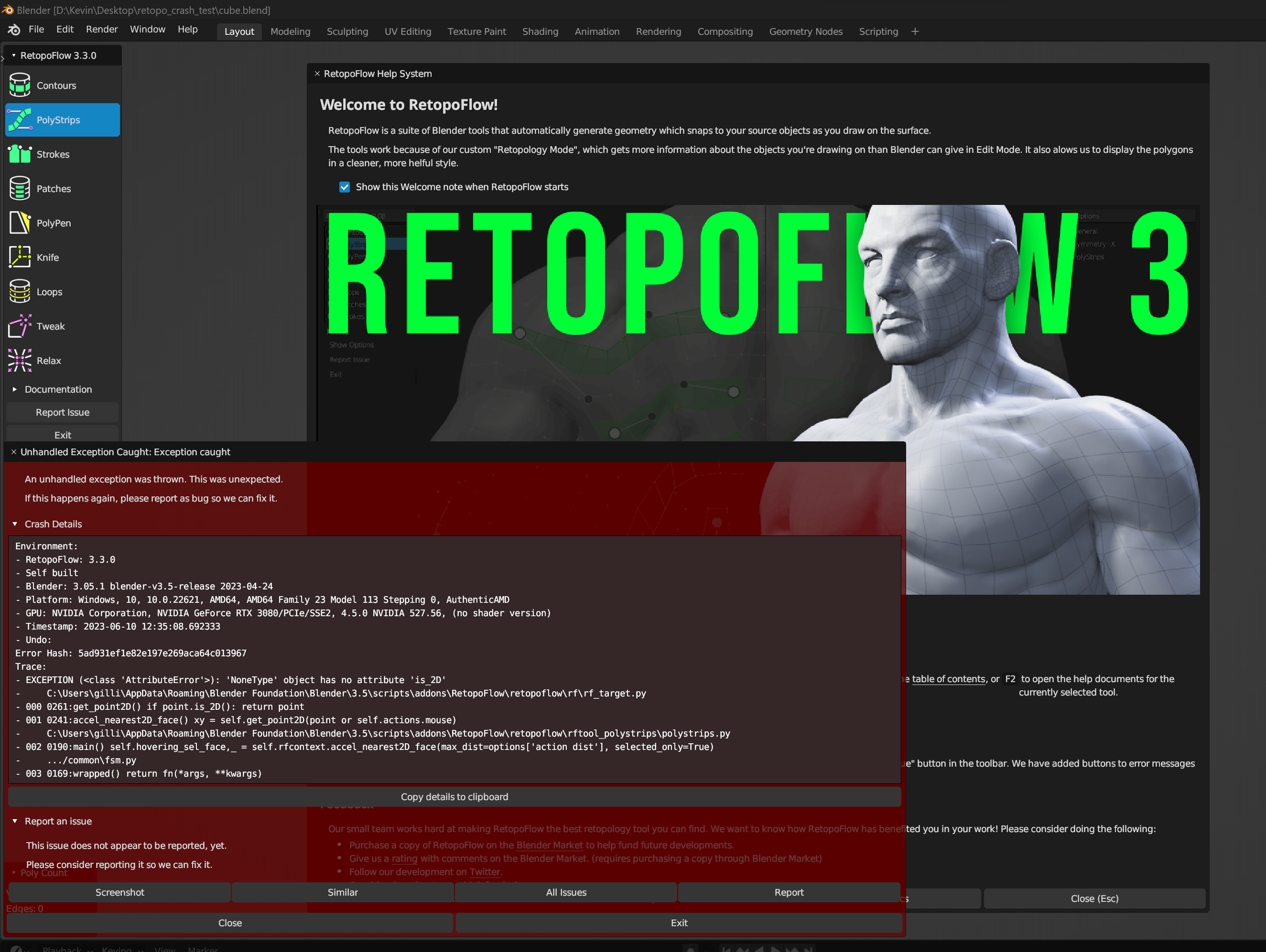Image resolution: width=1266 pixels, height=952 pixels.
Task: Open the Help menu
Action: pos(187,29)
